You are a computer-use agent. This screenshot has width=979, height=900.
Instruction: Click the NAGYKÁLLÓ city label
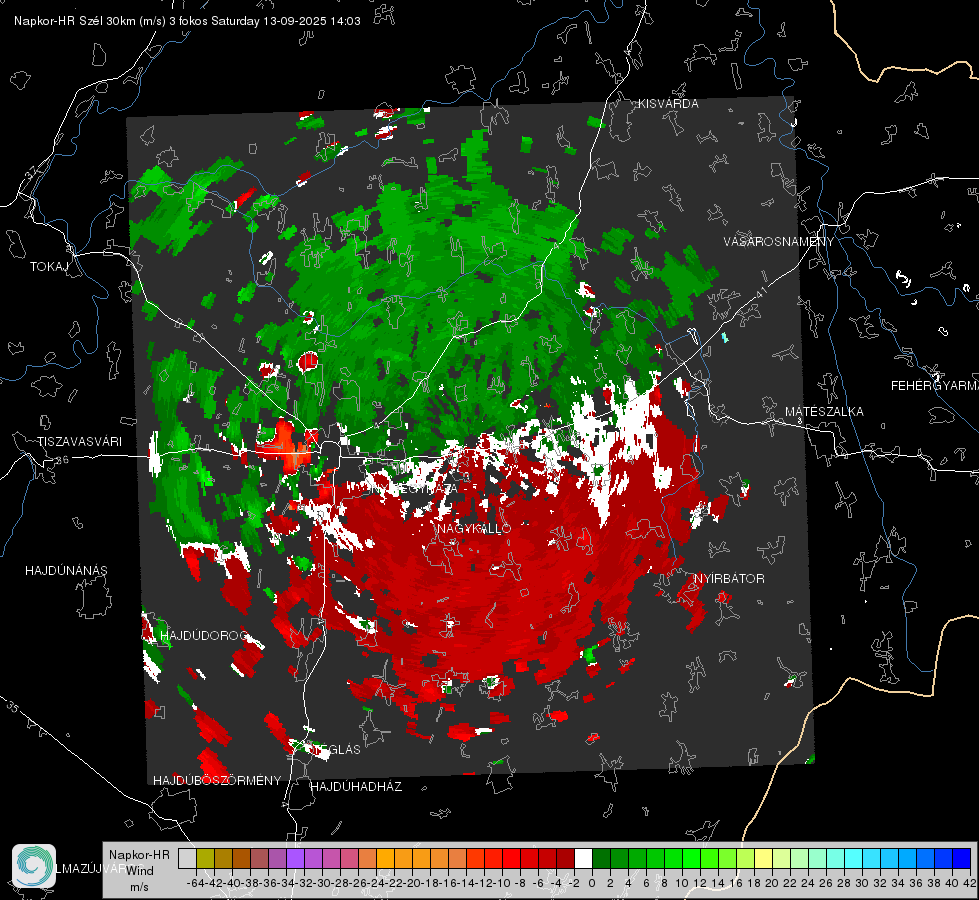[x=474, y=528]
